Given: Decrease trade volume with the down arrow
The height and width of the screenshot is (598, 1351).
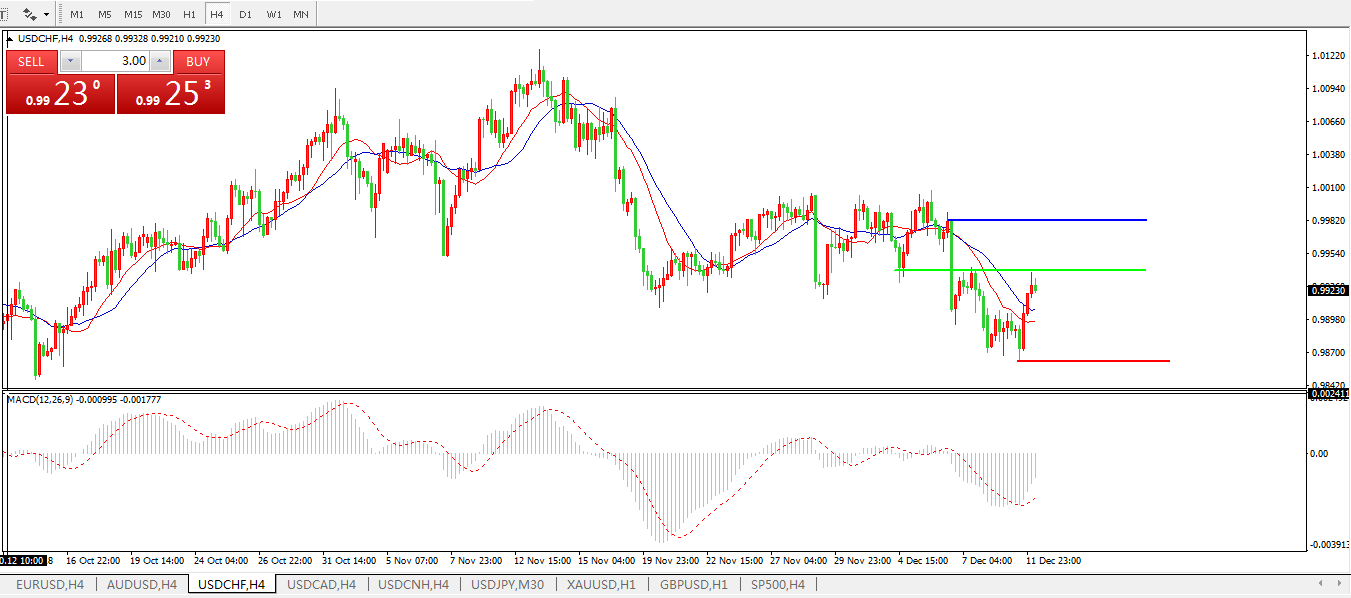Looking at the screenshot, I should click(x=70, y=61).
